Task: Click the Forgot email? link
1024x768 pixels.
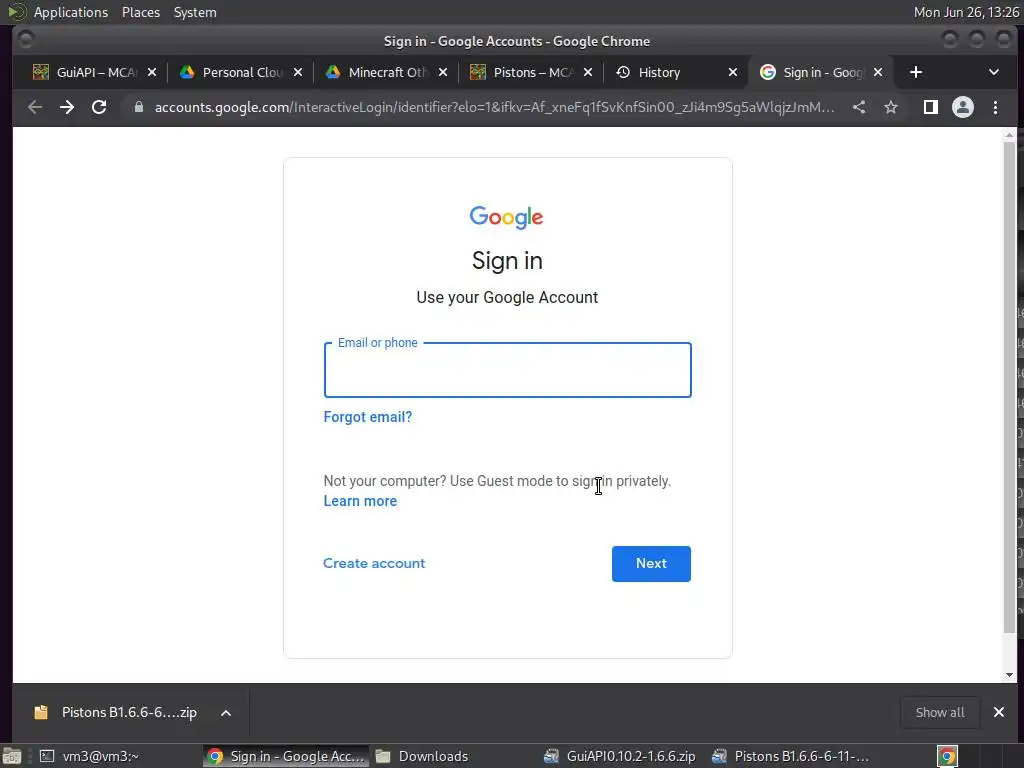Action: point(368,417)
